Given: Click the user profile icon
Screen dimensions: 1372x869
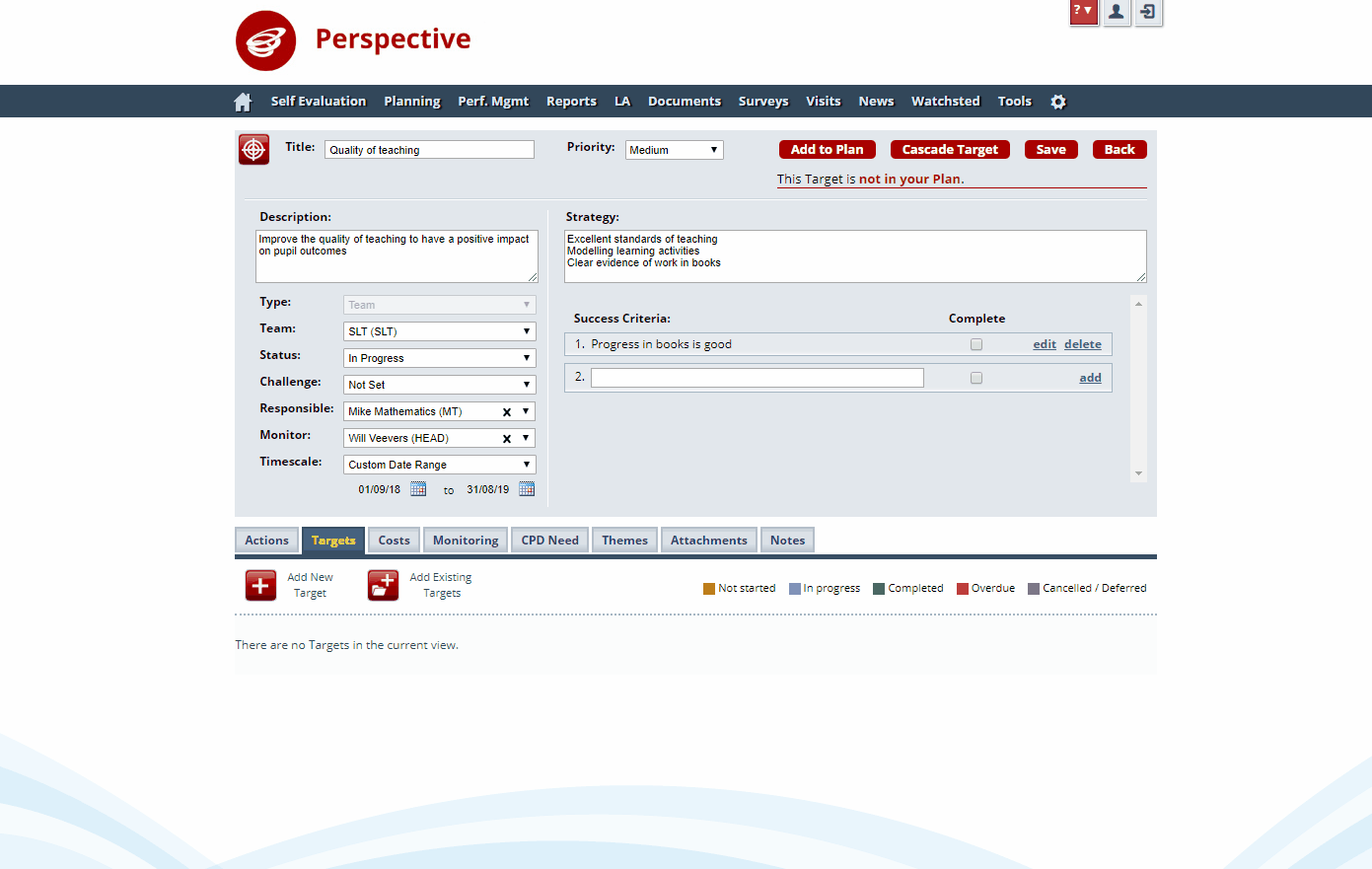Looking at the screenshot, I should [1116, 12].
